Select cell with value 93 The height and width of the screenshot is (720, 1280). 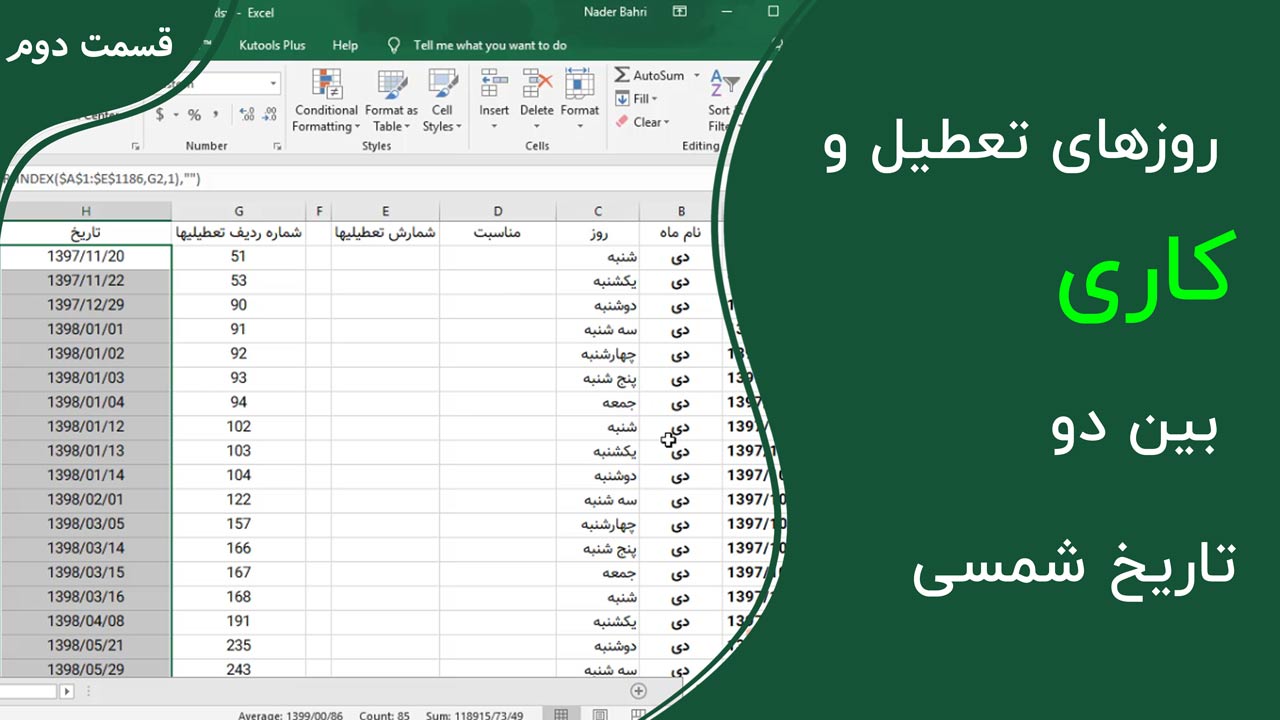coord(238,378)
